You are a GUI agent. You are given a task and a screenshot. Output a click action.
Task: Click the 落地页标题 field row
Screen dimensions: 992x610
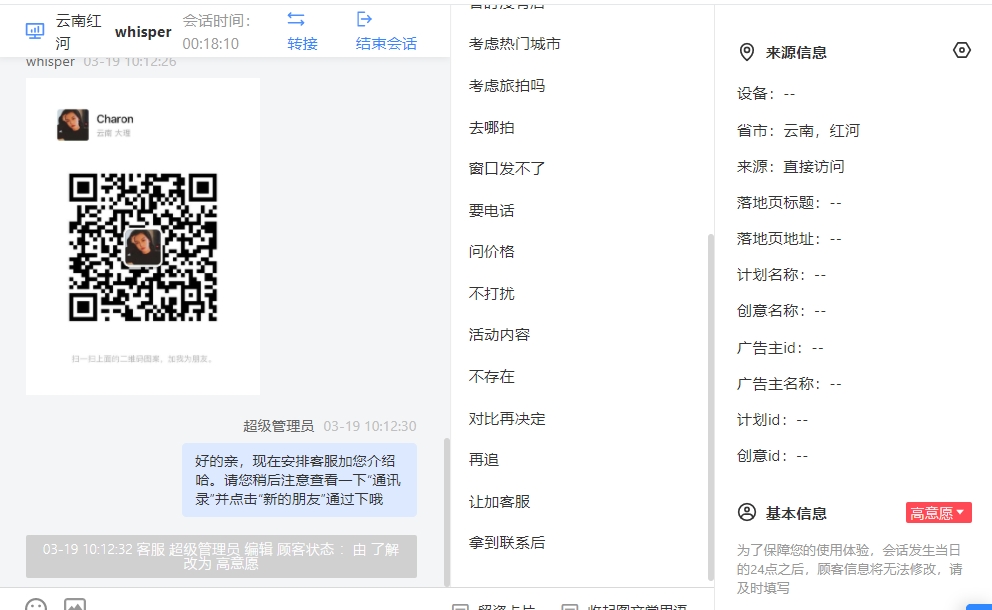tap(789, 202)
